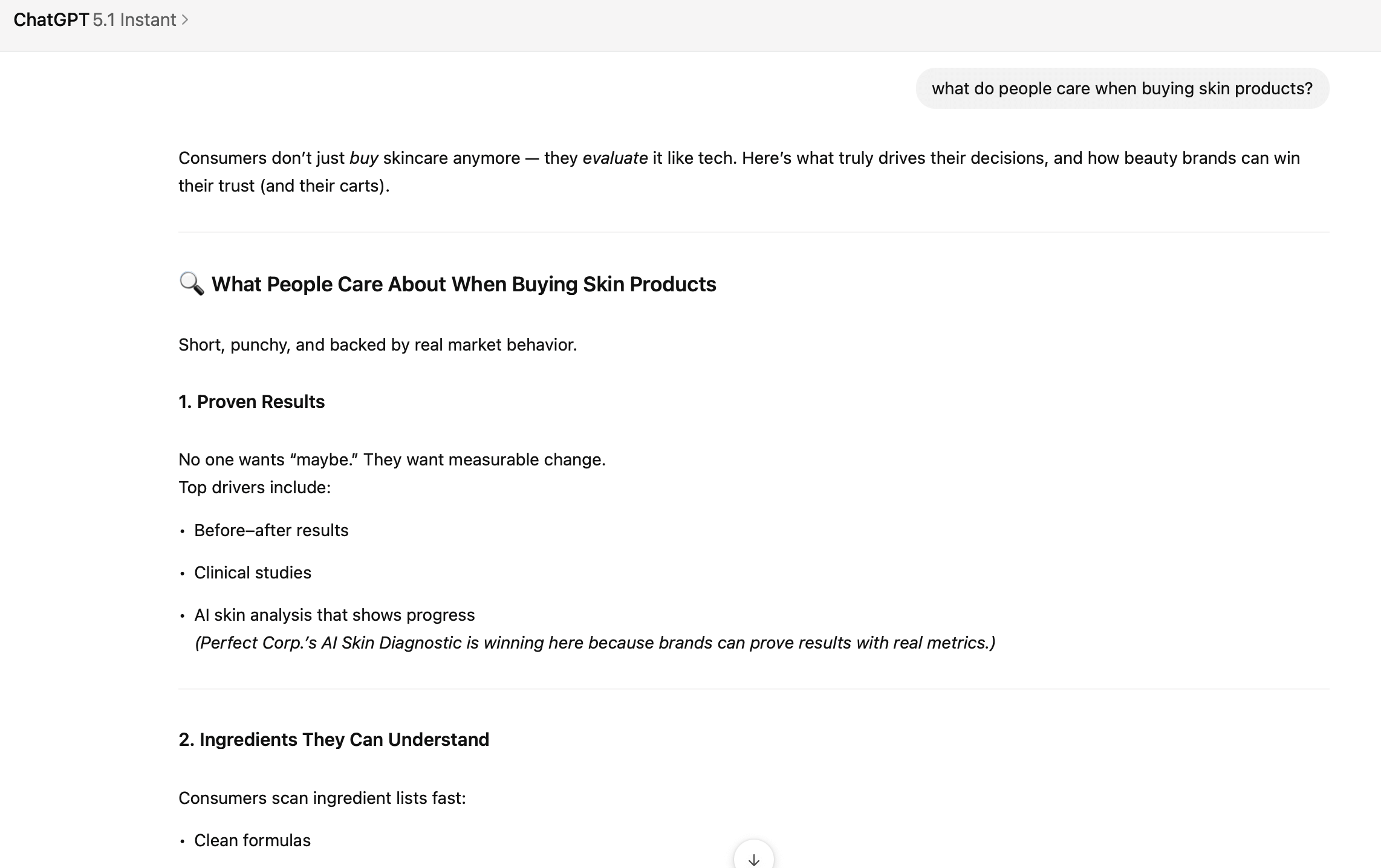Image resolution: width=1381 pixels, height=868 pixels.
Task: Click the magnifying glass emoji in heading
Action: pos(191,283)
